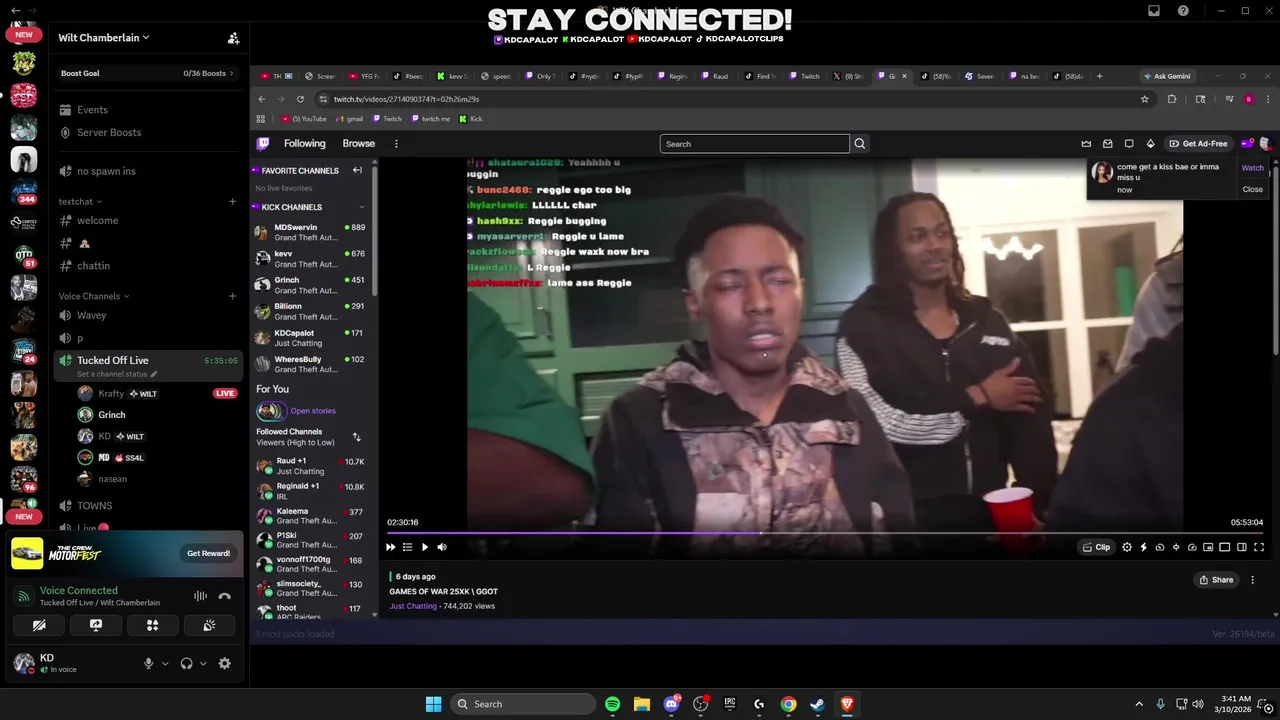Click the Clip button on the player
This screenshot has height=720, width=1280.
(1097, 547)
